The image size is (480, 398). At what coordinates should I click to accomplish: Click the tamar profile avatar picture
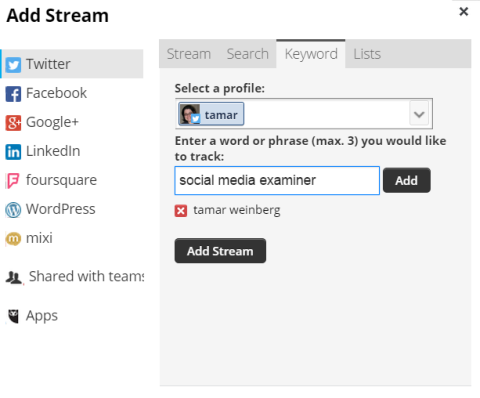[x=189, y=114]
